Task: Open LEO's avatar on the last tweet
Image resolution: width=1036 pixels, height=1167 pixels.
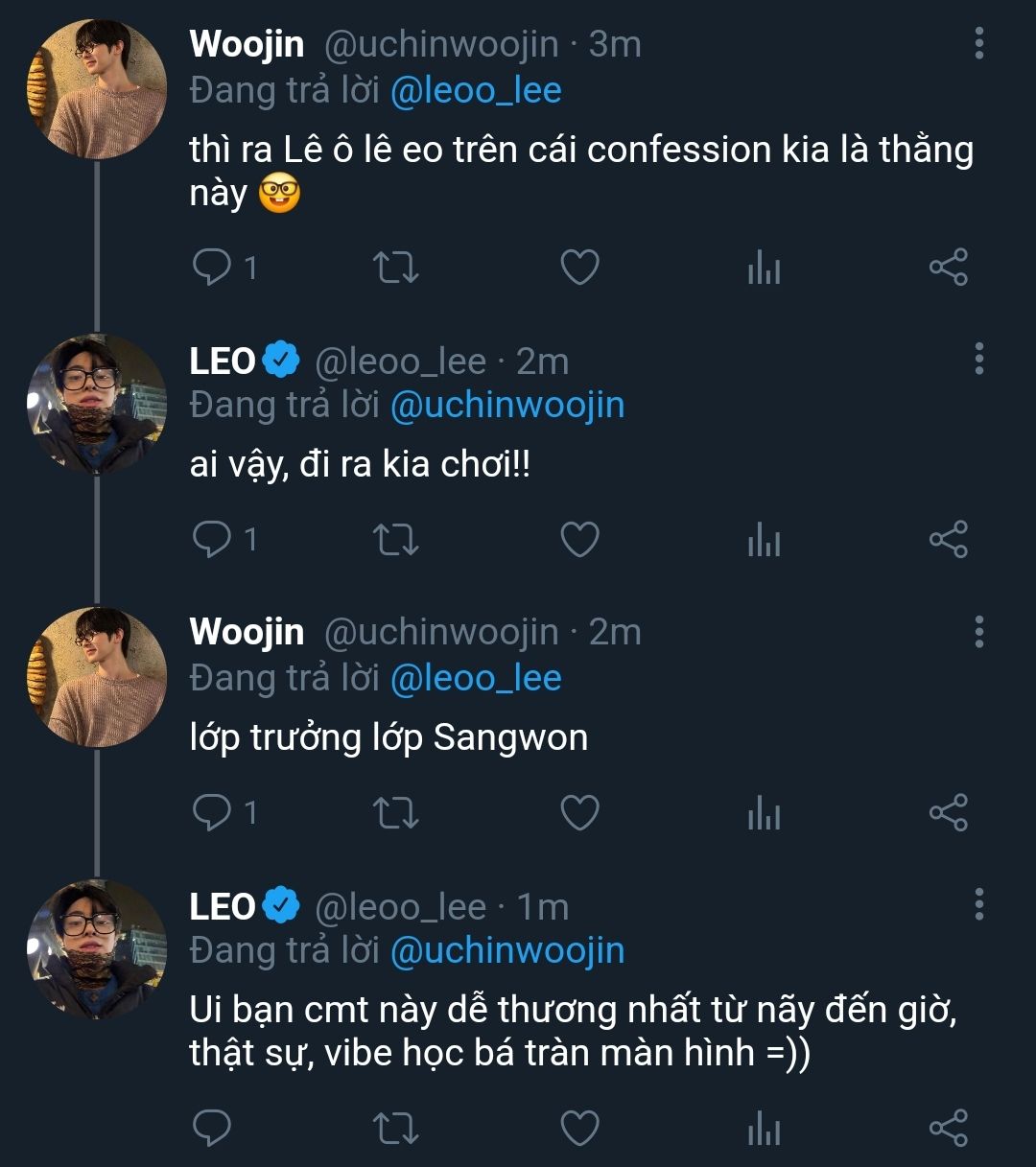Action: 97,949
